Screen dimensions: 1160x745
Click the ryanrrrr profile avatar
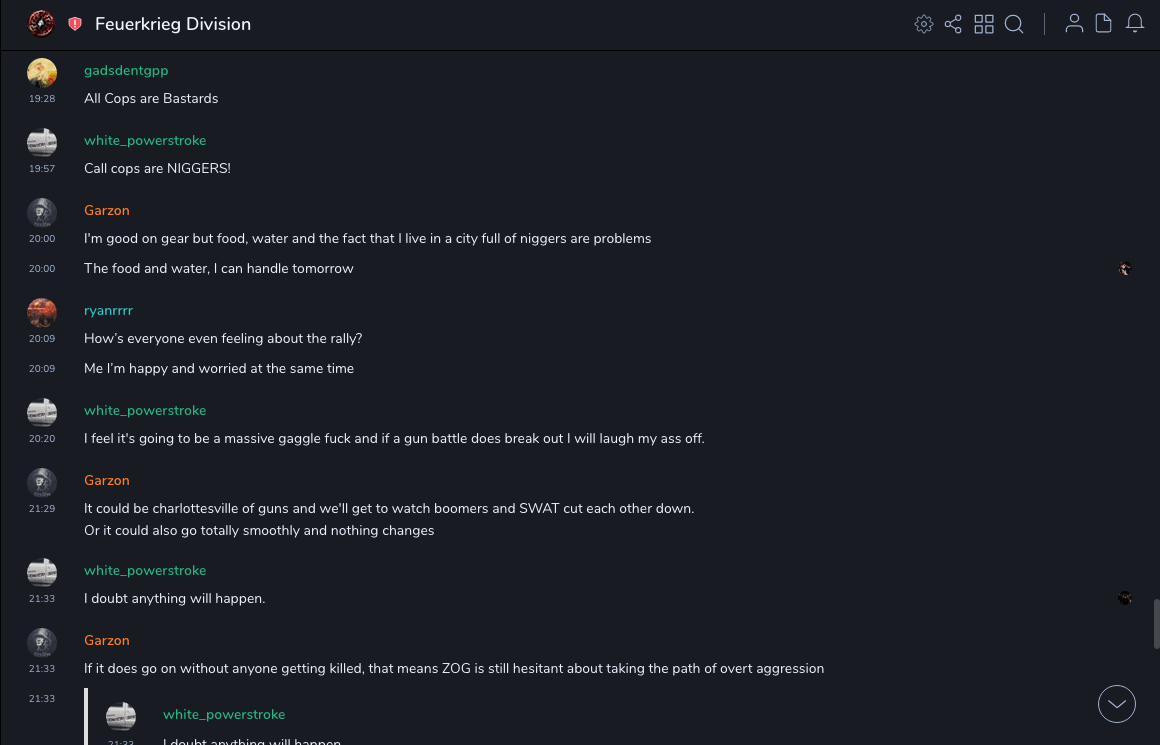(42, 313)
